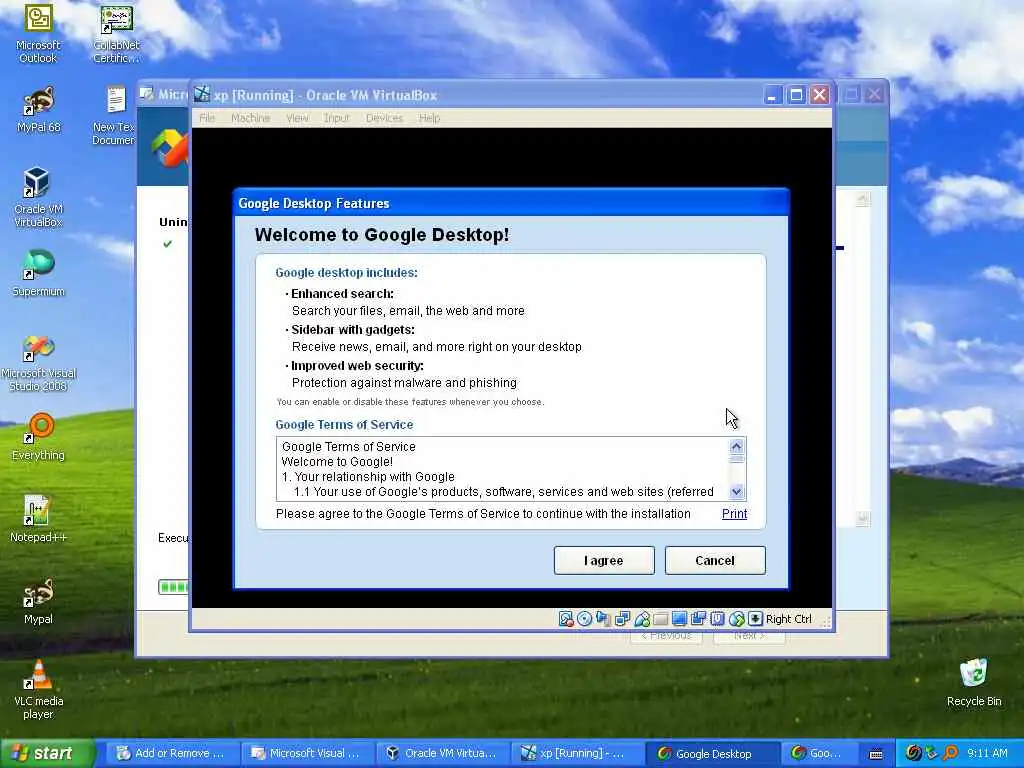The width and height of the screenshot is (1024, 768).
Task: Click the hard disk activity indicator icon
Action: click(x=566, y=618)
